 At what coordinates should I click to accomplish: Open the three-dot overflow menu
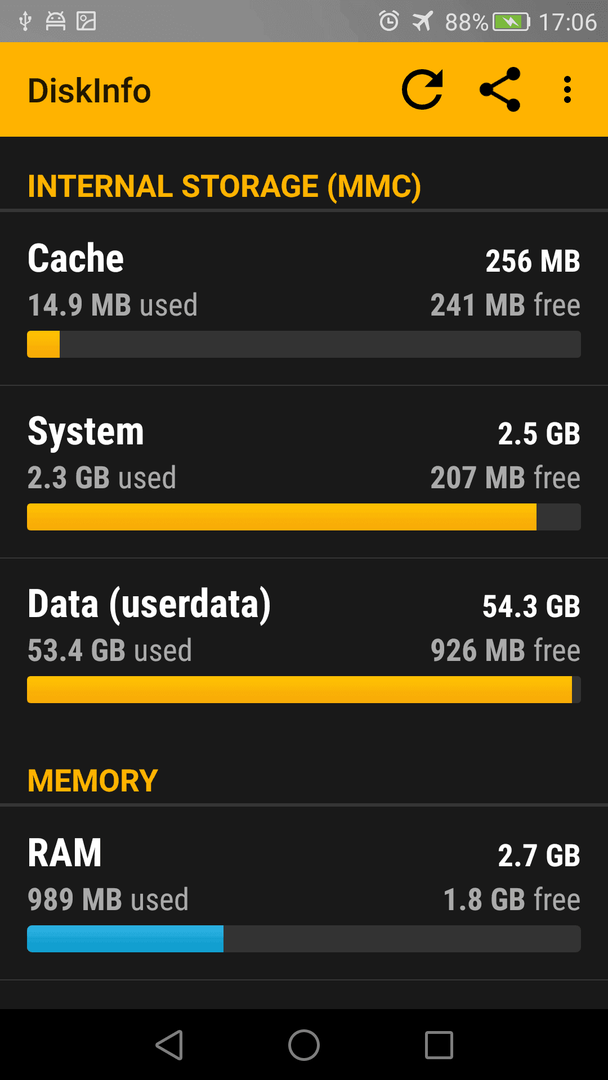click(567, 90)
